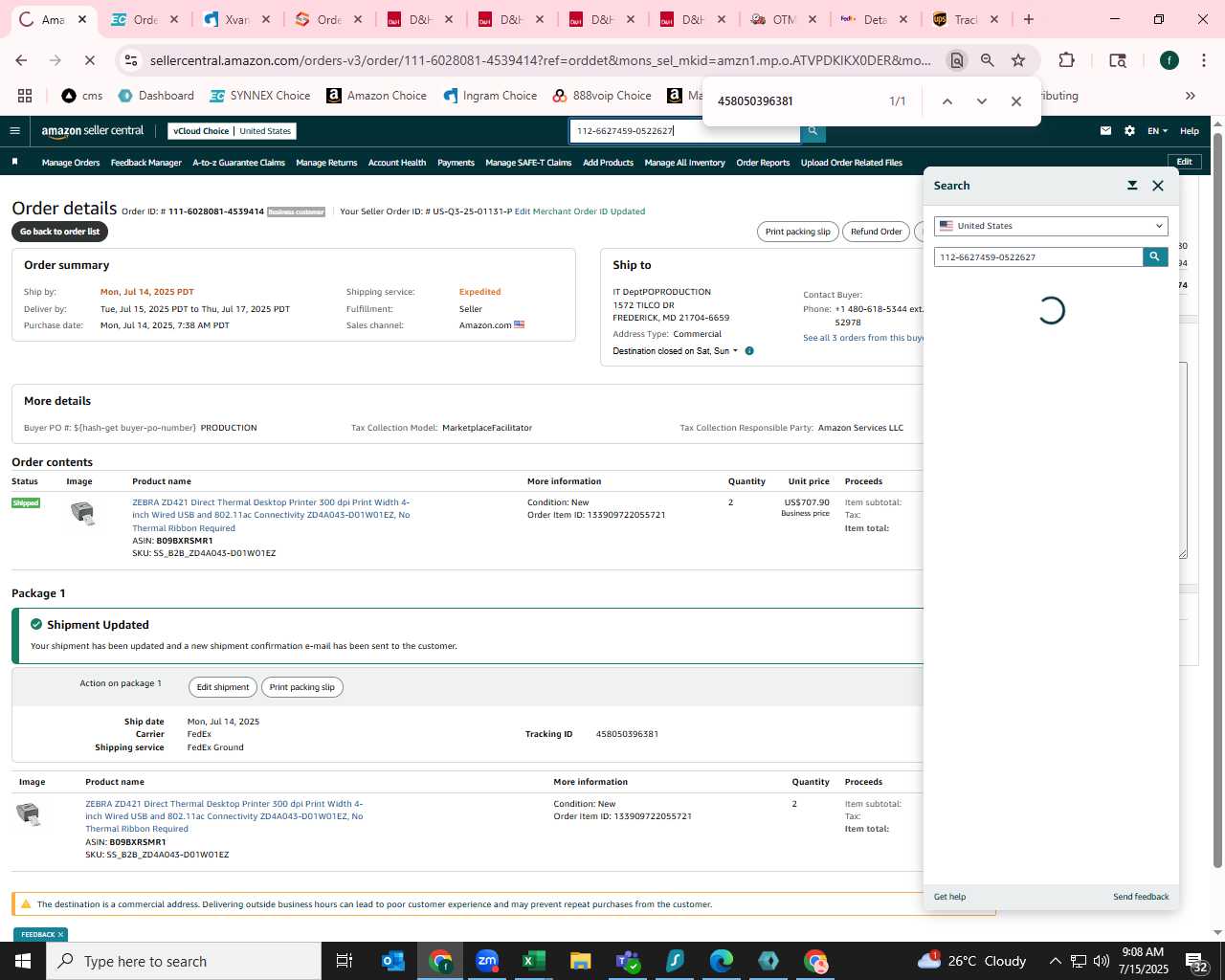Click the bookmark flag icon beside Manage Orders

pos(14,162)
